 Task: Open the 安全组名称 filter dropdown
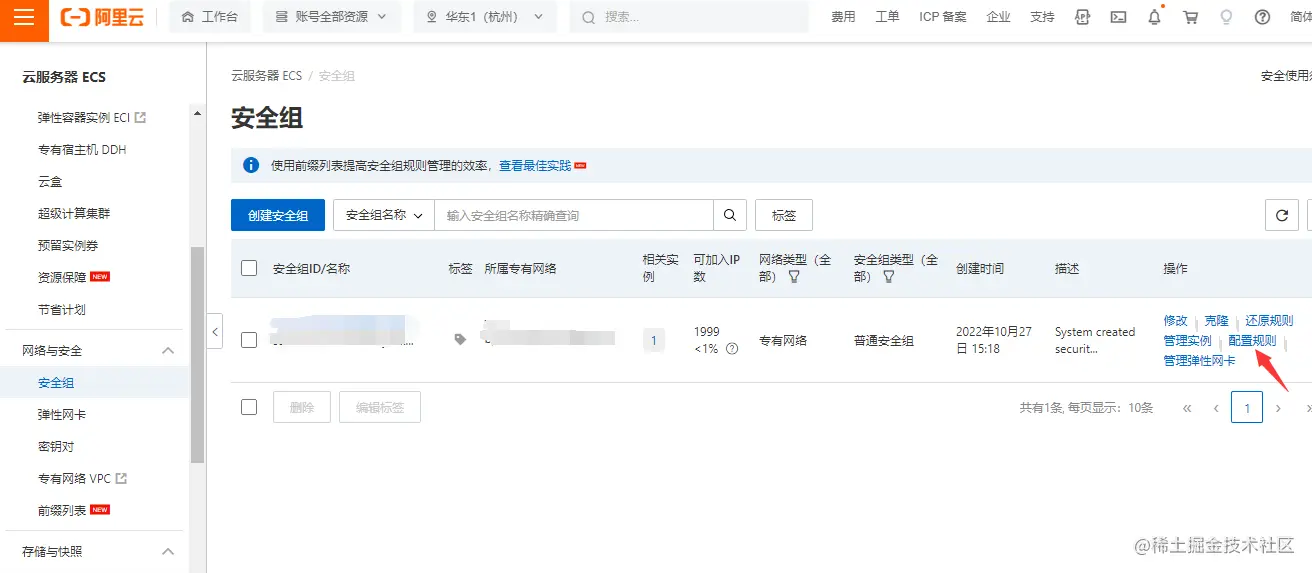click(384, 215)
